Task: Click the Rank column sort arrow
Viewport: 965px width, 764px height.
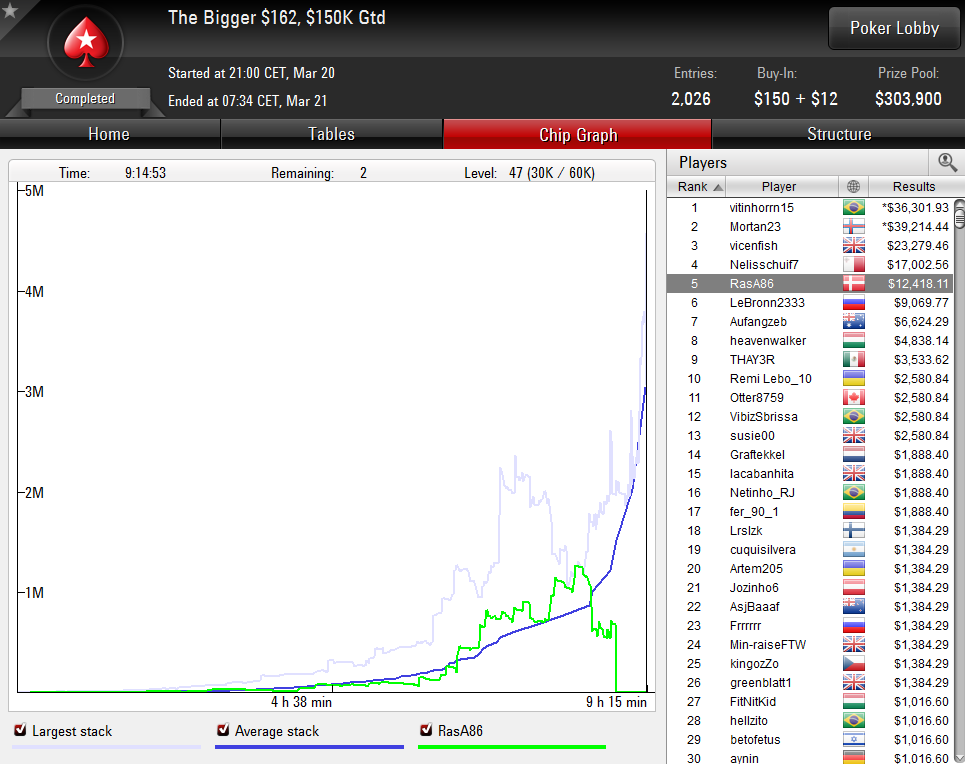Action: coord(718,187)
